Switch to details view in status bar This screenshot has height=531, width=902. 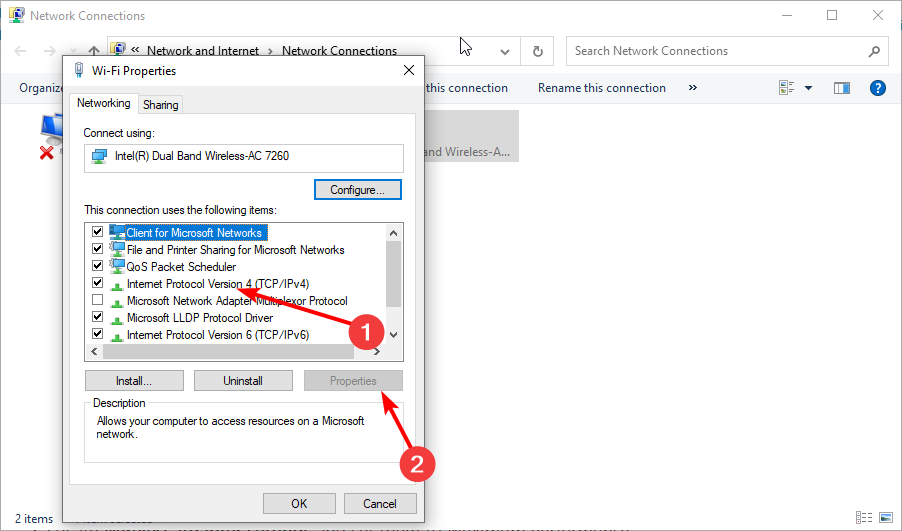pos(863,518)
